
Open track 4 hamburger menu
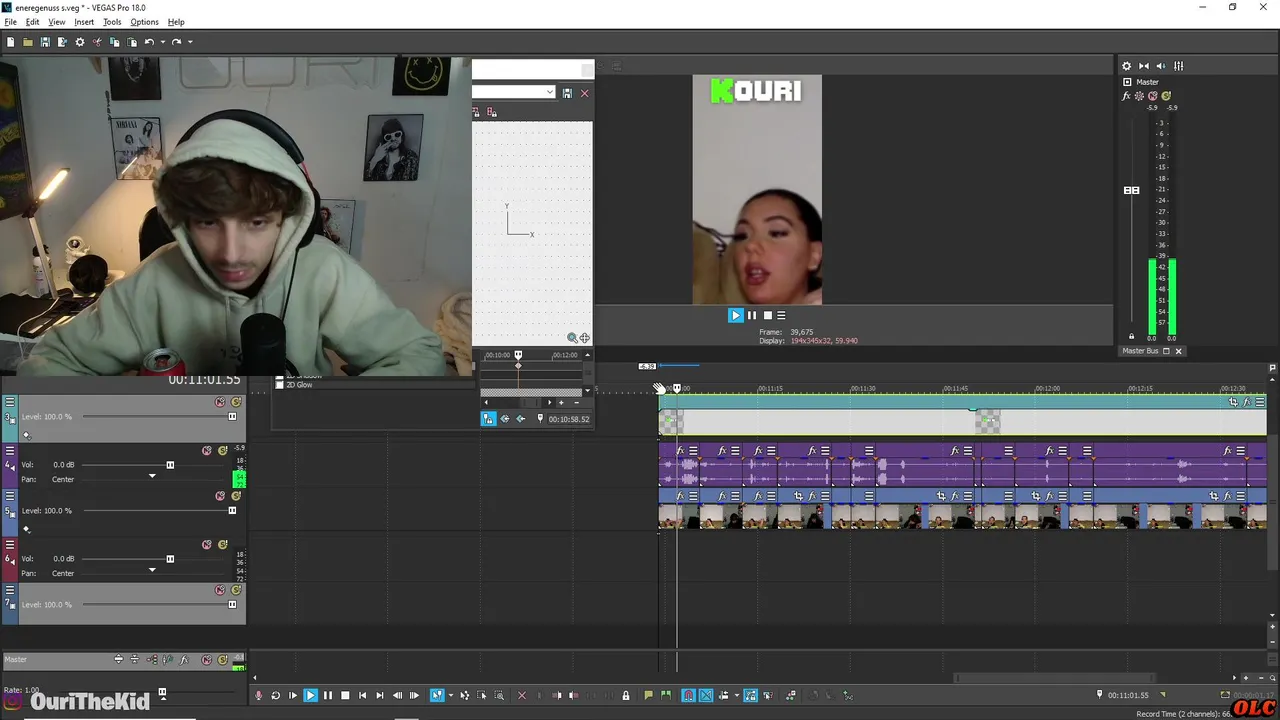pyautogui.click(x=10, y=451)
